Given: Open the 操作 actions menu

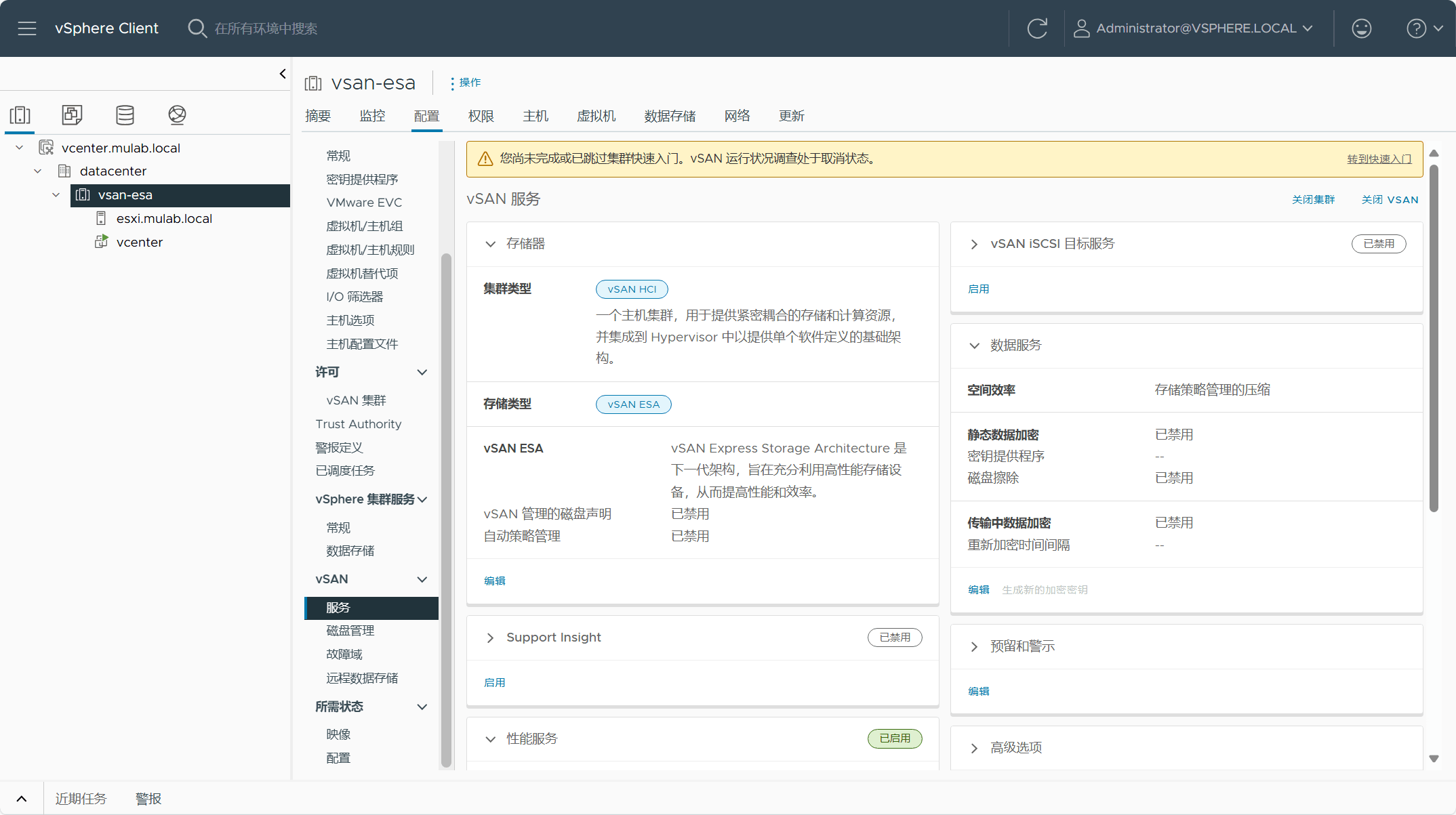Looking at the screenshot, I should 466,83.
